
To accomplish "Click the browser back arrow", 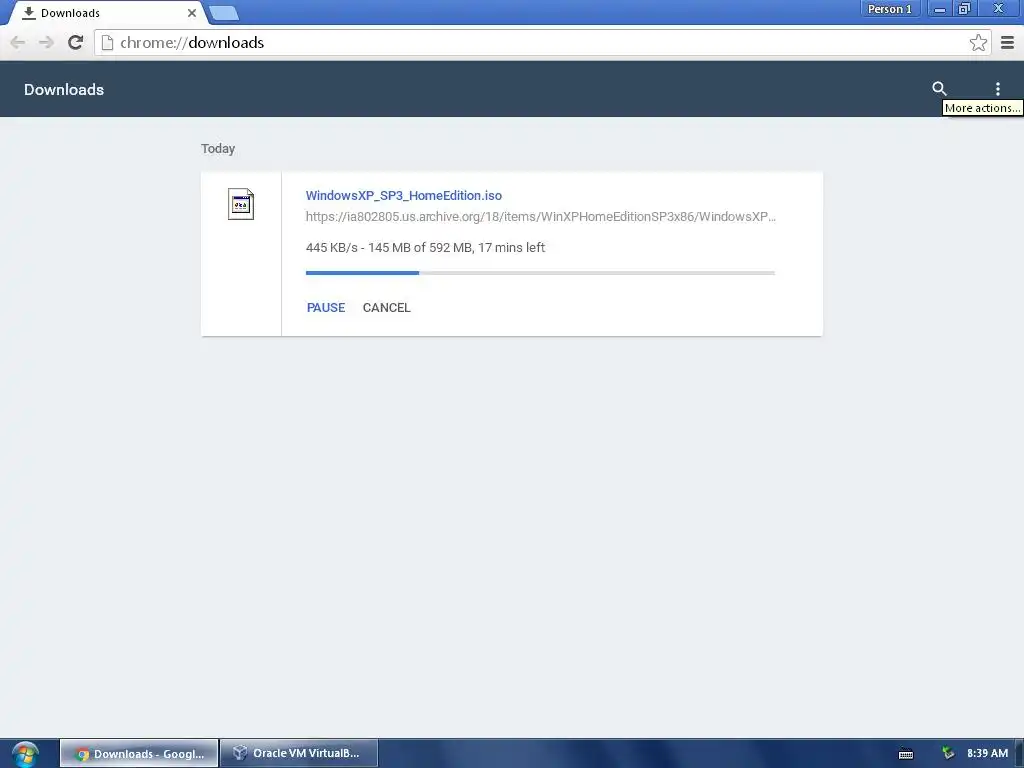I will click(x=18, y=42).
